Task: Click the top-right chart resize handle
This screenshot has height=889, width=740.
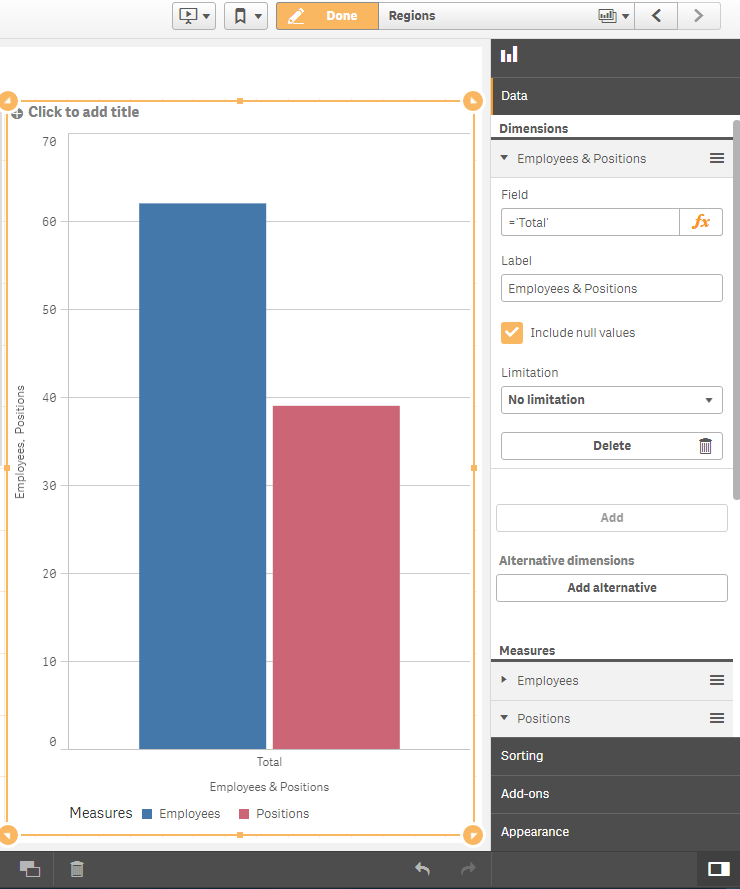Action: point(473,101)
